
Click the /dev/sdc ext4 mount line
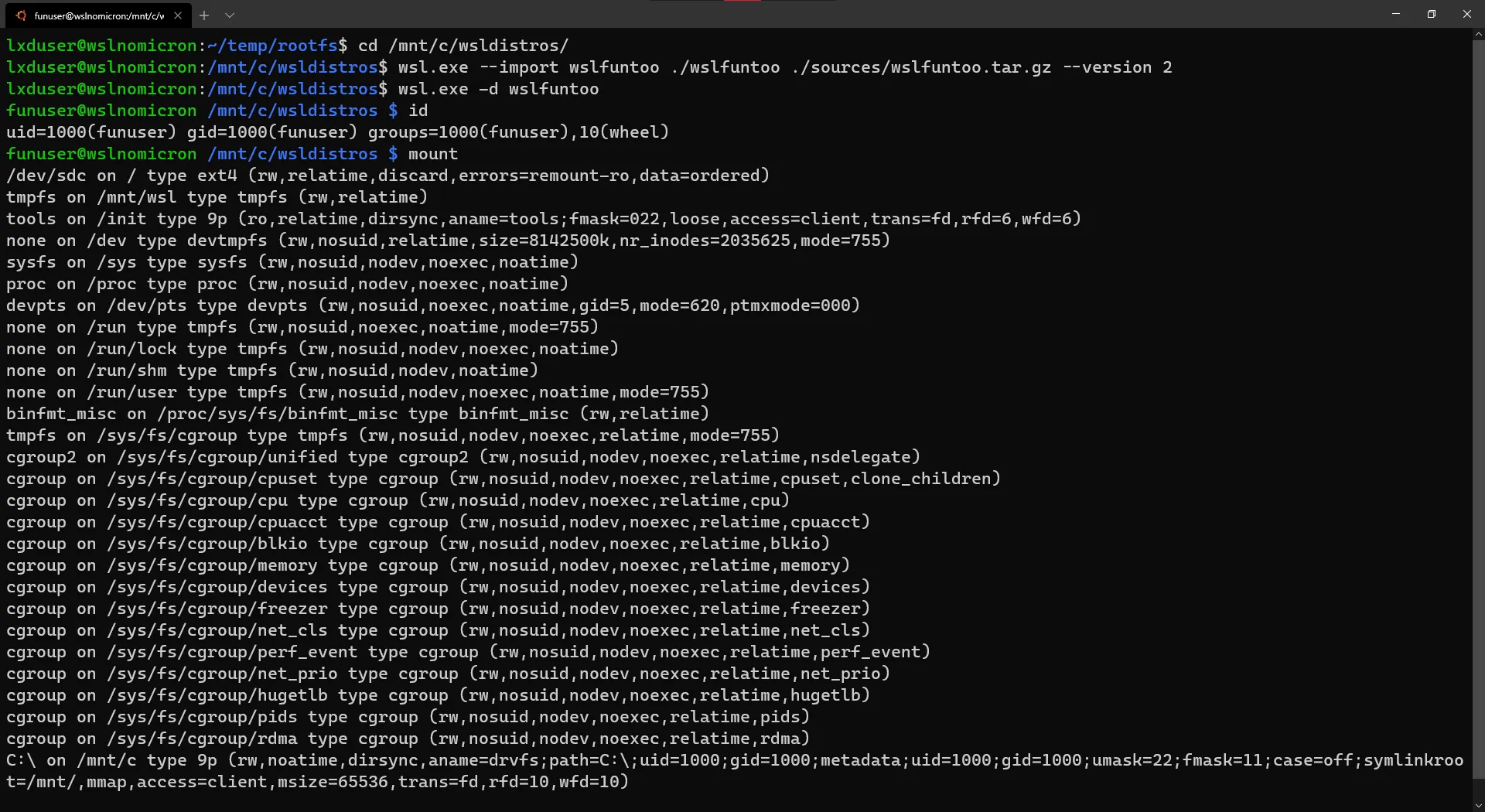tap(387, 176)
